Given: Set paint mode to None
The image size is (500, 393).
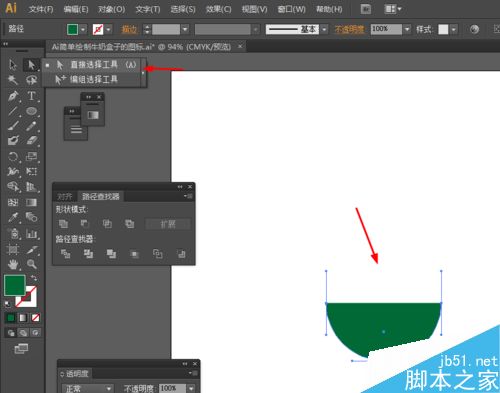Looking at the screenshot, I should (35, 318).
